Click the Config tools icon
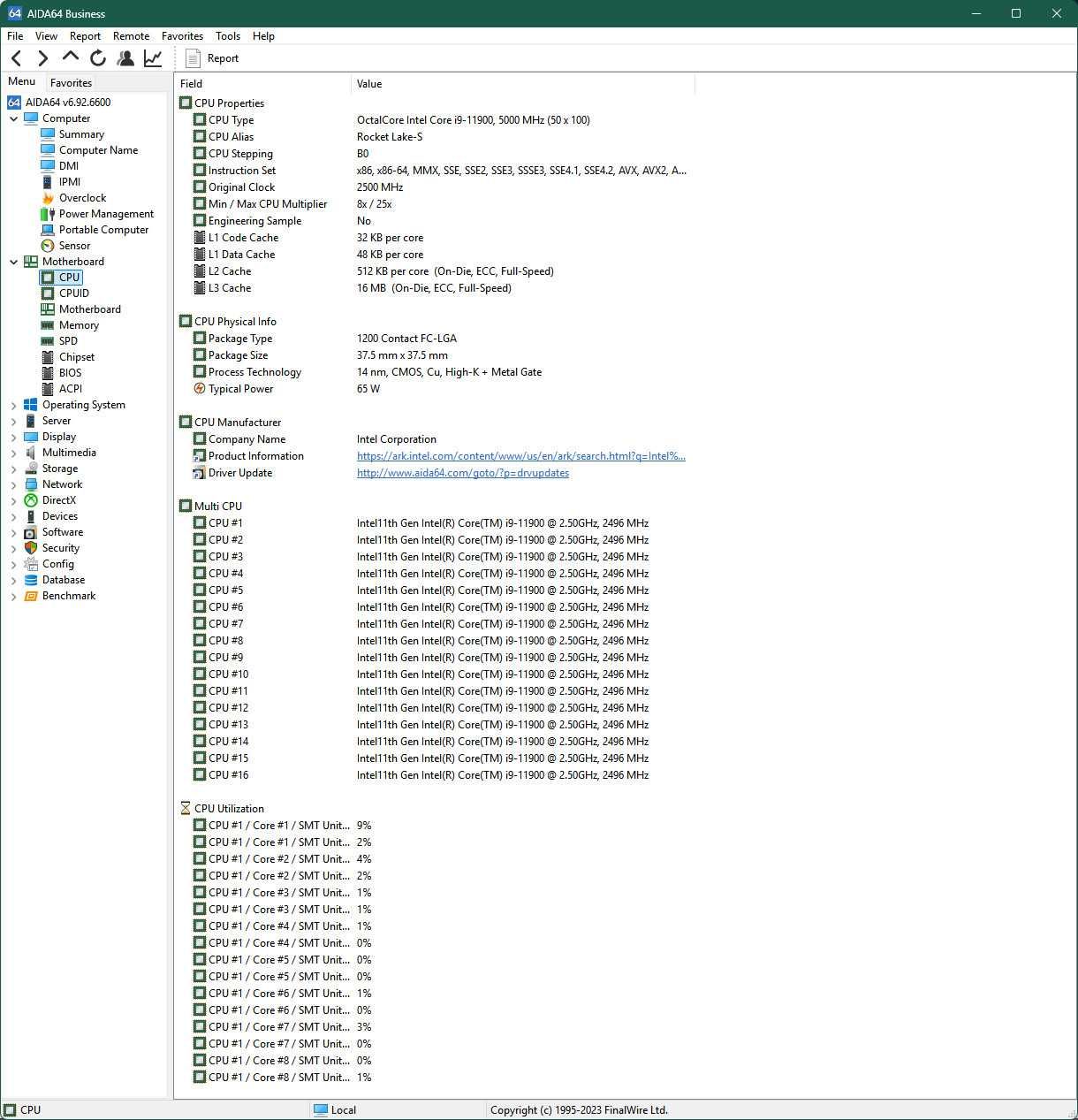1078x1120 pixels. tap(31, 564)
